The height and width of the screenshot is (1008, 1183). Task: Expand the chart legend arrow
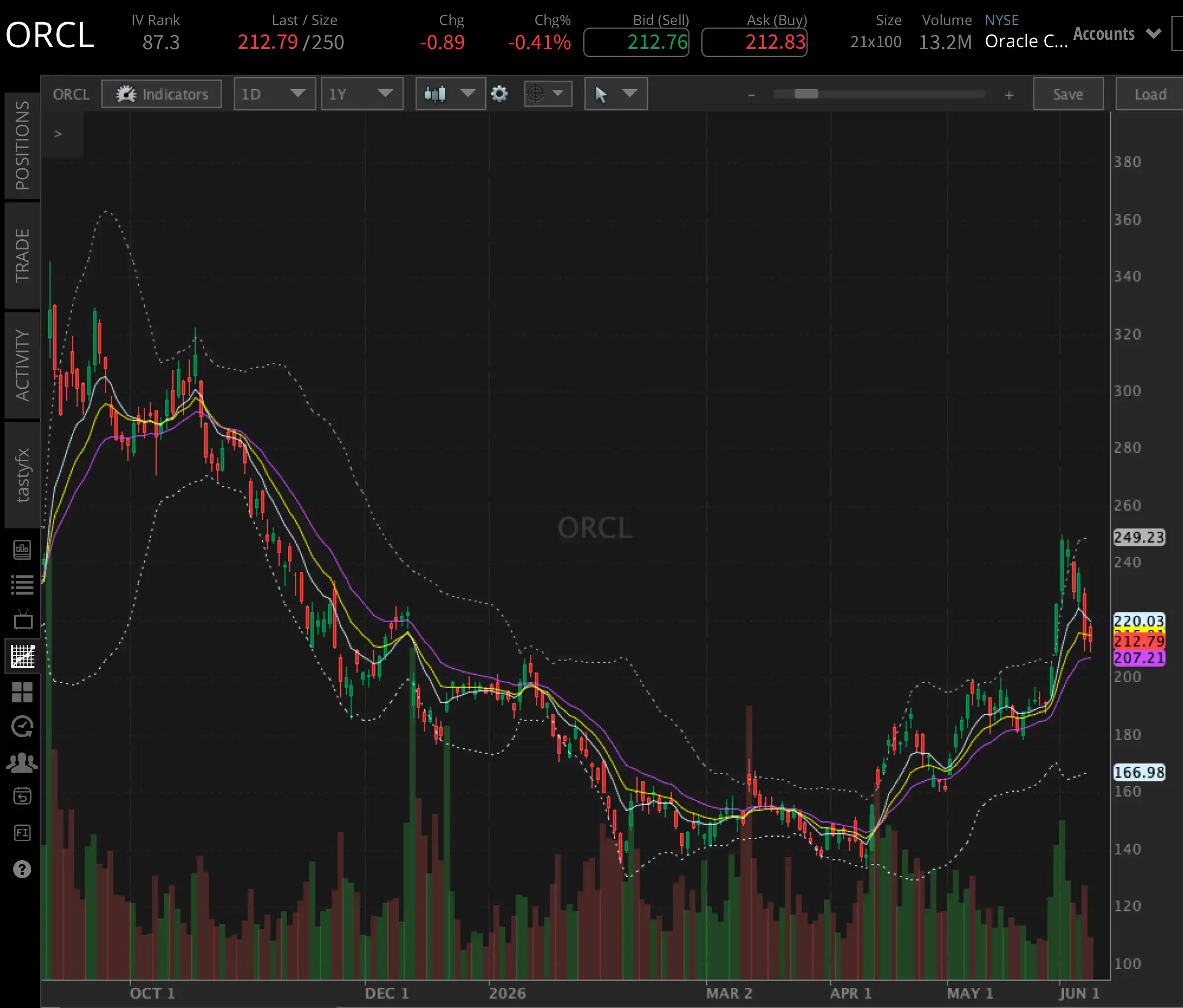click(x=58, y=134)
